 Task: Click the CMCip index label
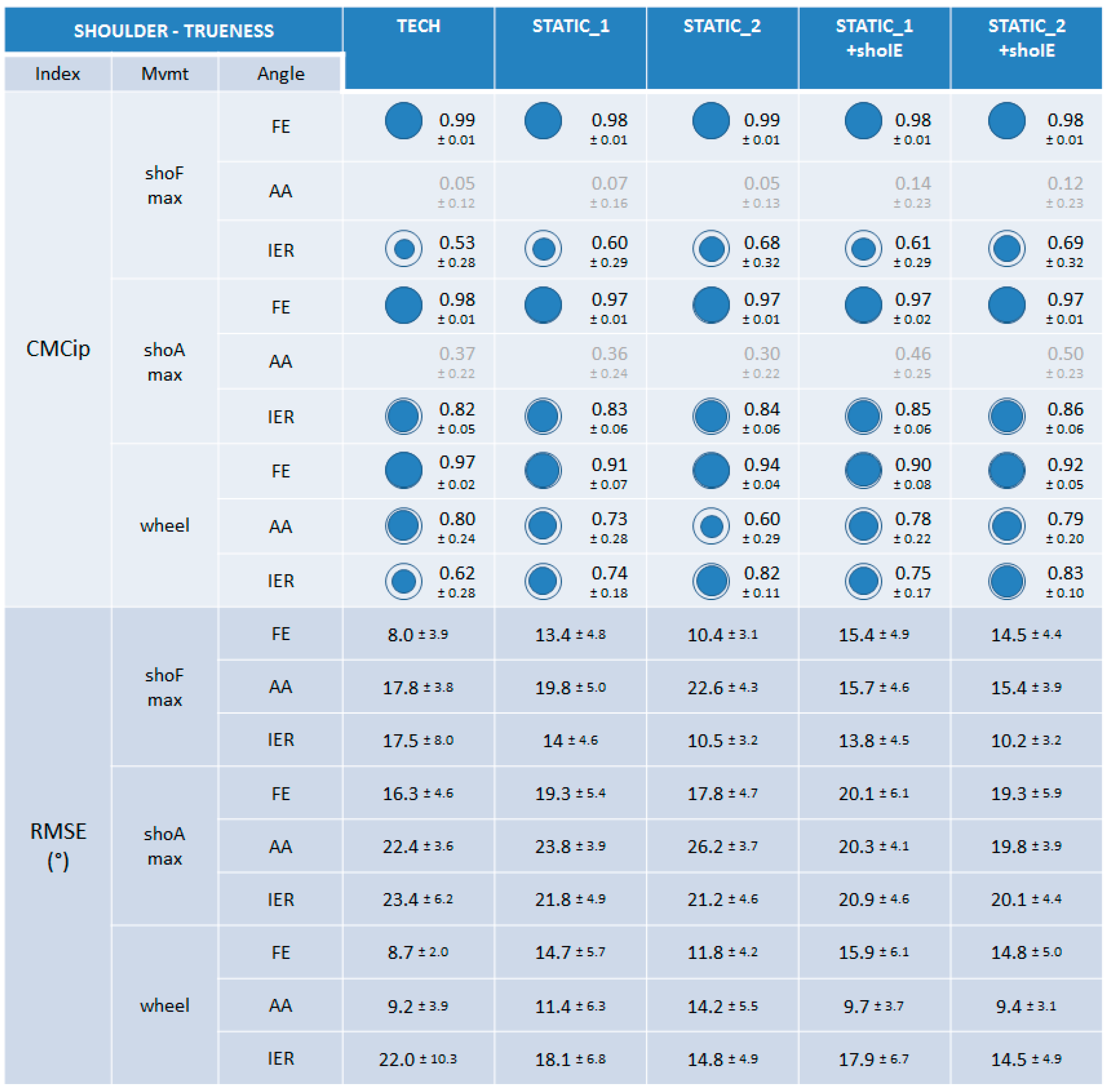coord(58,348)
